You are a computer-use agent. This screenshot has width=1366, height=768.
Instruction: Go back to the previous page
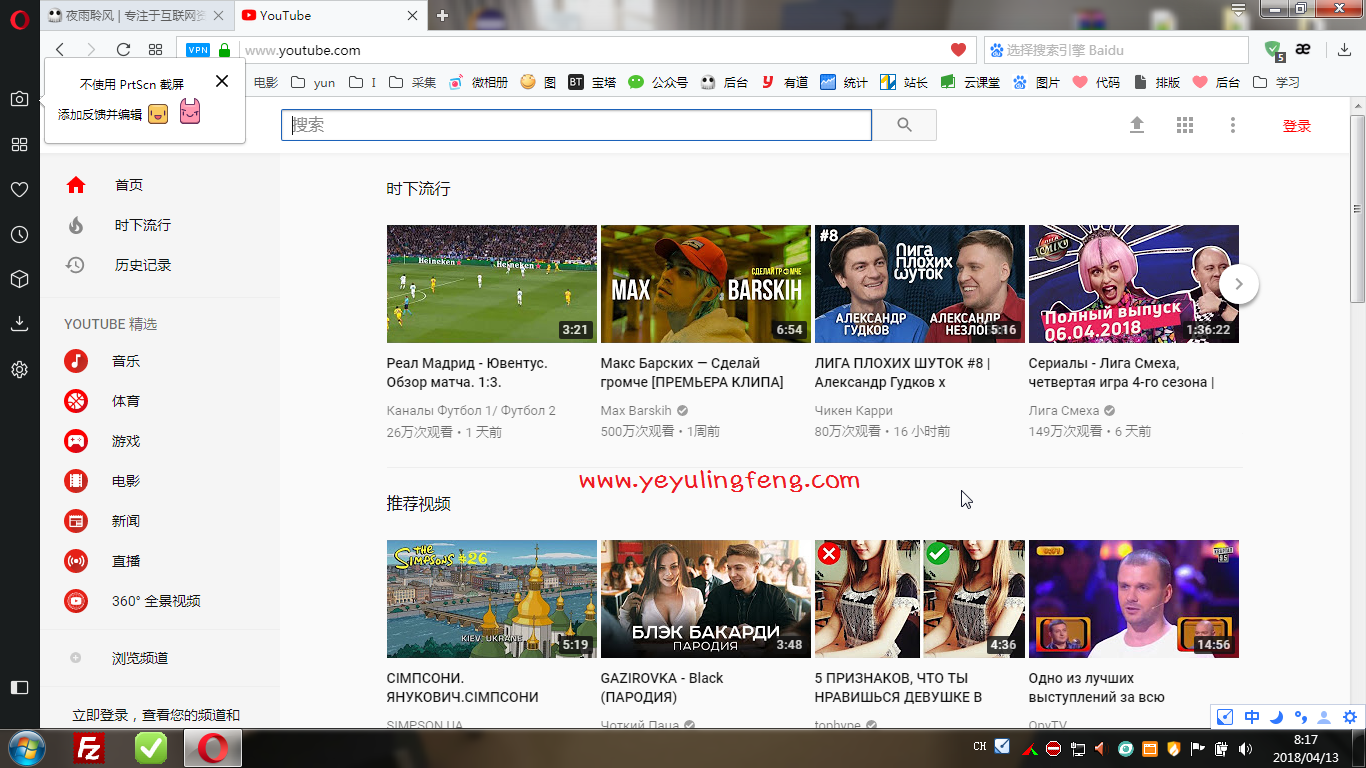[x=60, y=50]
